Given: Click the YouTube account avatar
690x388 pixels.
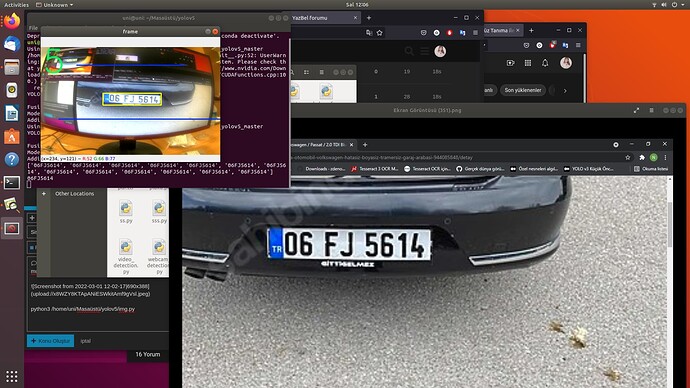Looking at the screenshot, I should 566,62.
